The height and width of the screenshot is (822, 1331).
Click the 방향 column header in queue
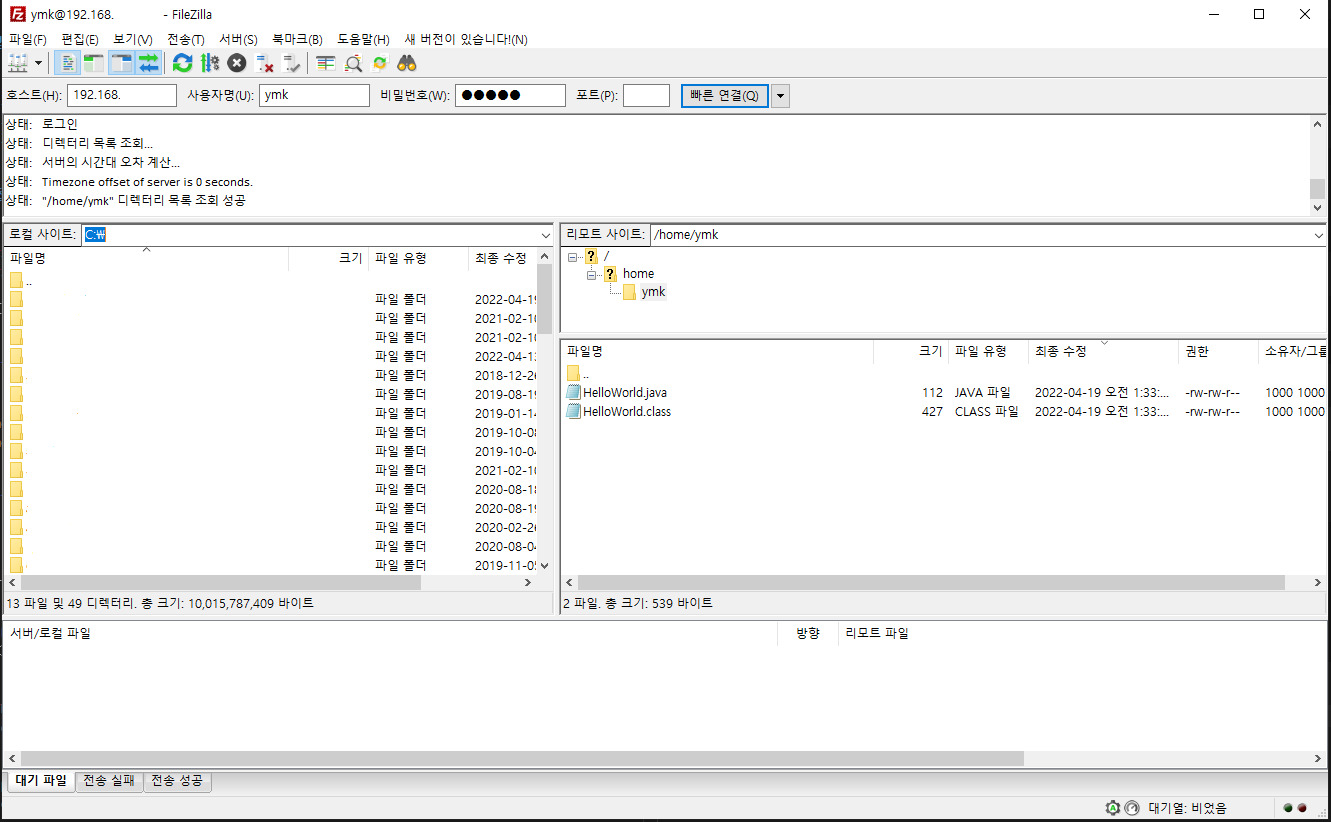(x=808, y=633)
